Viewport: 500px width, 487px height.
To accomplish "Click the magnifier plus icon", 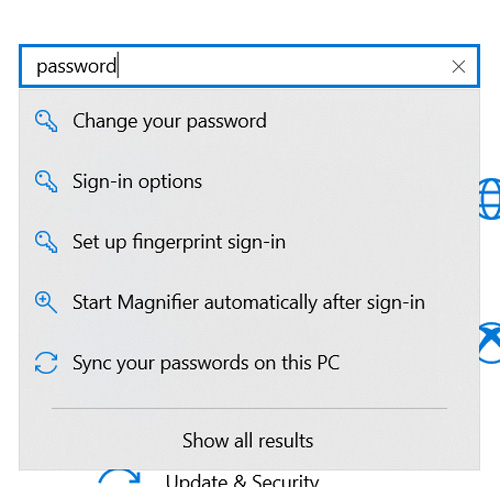I will 46,302.
